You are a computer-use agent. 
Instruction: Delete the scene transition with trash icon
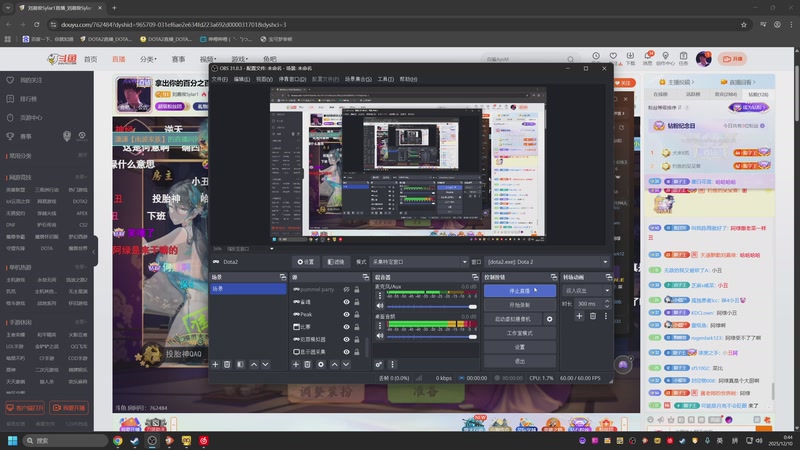pyautogui.click(x=593, y=316)
